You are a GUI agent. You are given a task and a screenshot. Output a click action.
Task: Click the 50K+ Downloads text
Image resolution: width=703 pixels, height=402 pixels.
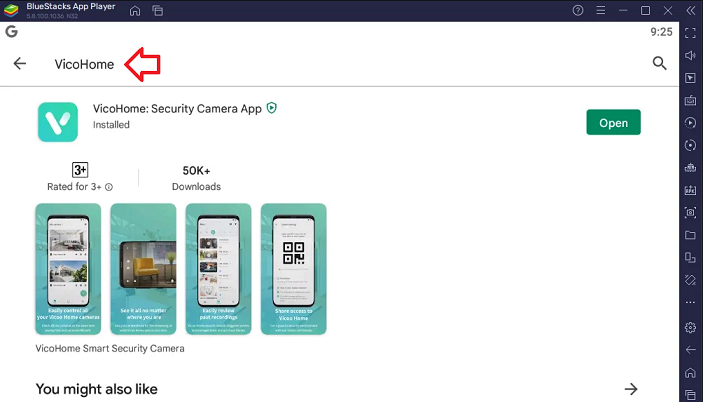click(x=196, y=178)
